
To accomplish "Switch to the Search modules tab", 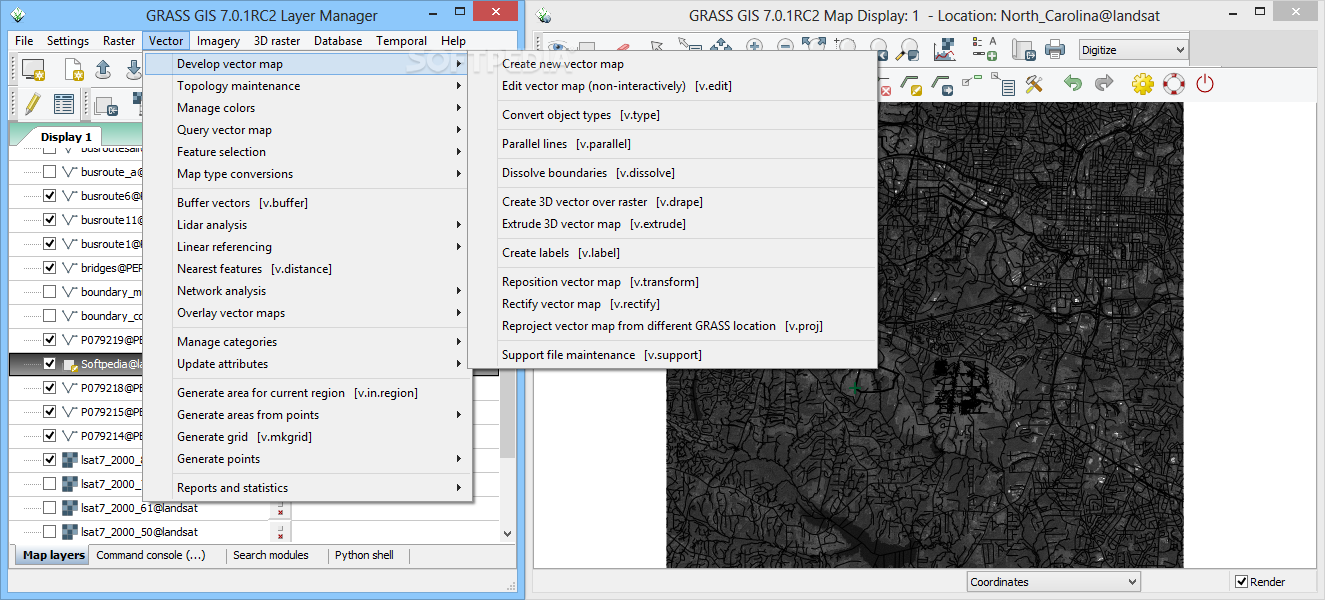I will pos(270,555).
